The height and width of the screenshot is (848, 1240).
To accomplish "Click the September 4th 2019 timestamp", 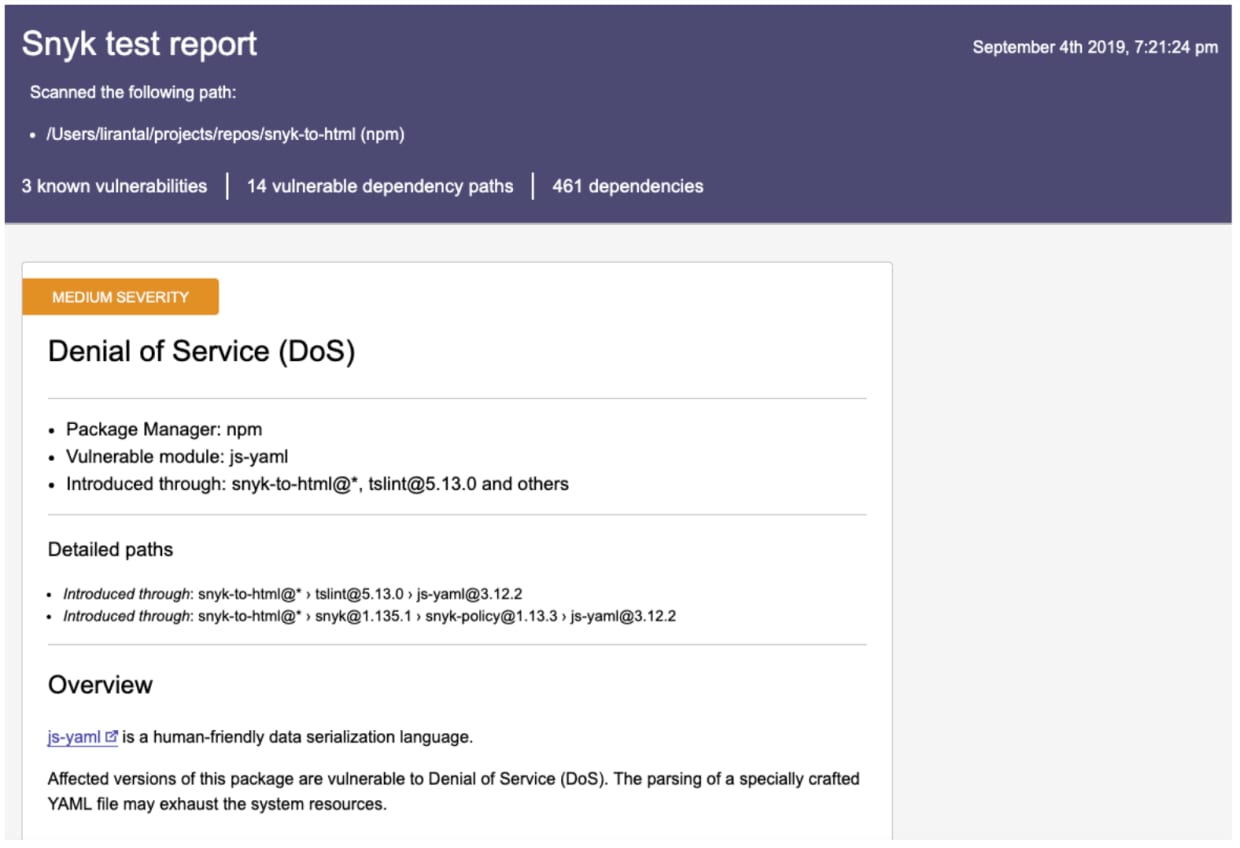I will pos(1094,47).
